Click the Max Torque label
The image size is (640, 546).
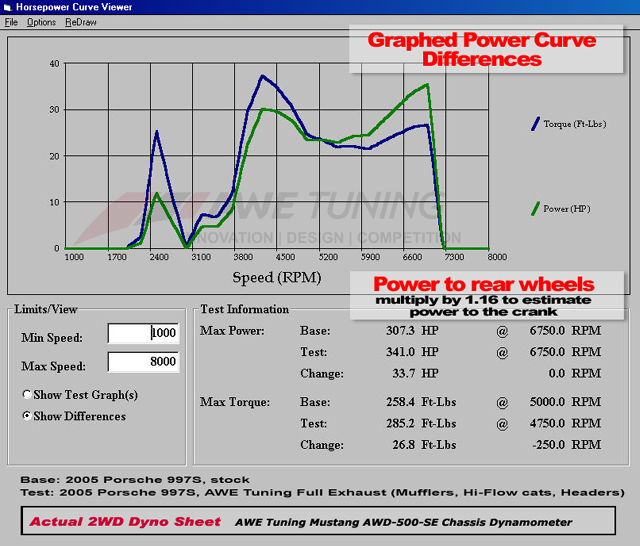[235, 402]
